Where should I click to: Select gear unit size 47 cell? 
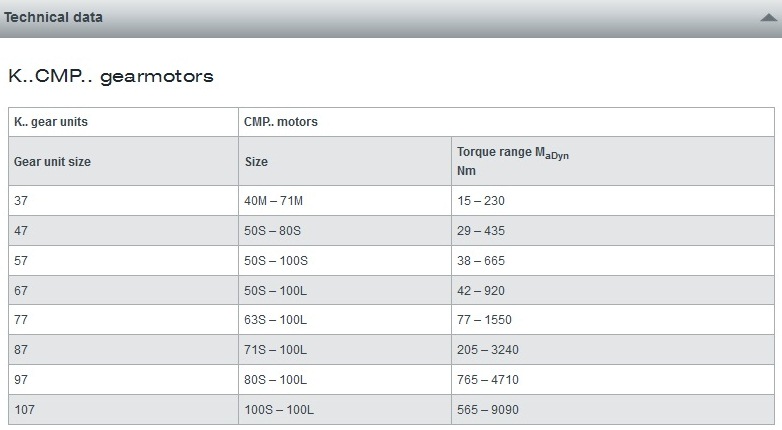[x=22, y=231]
